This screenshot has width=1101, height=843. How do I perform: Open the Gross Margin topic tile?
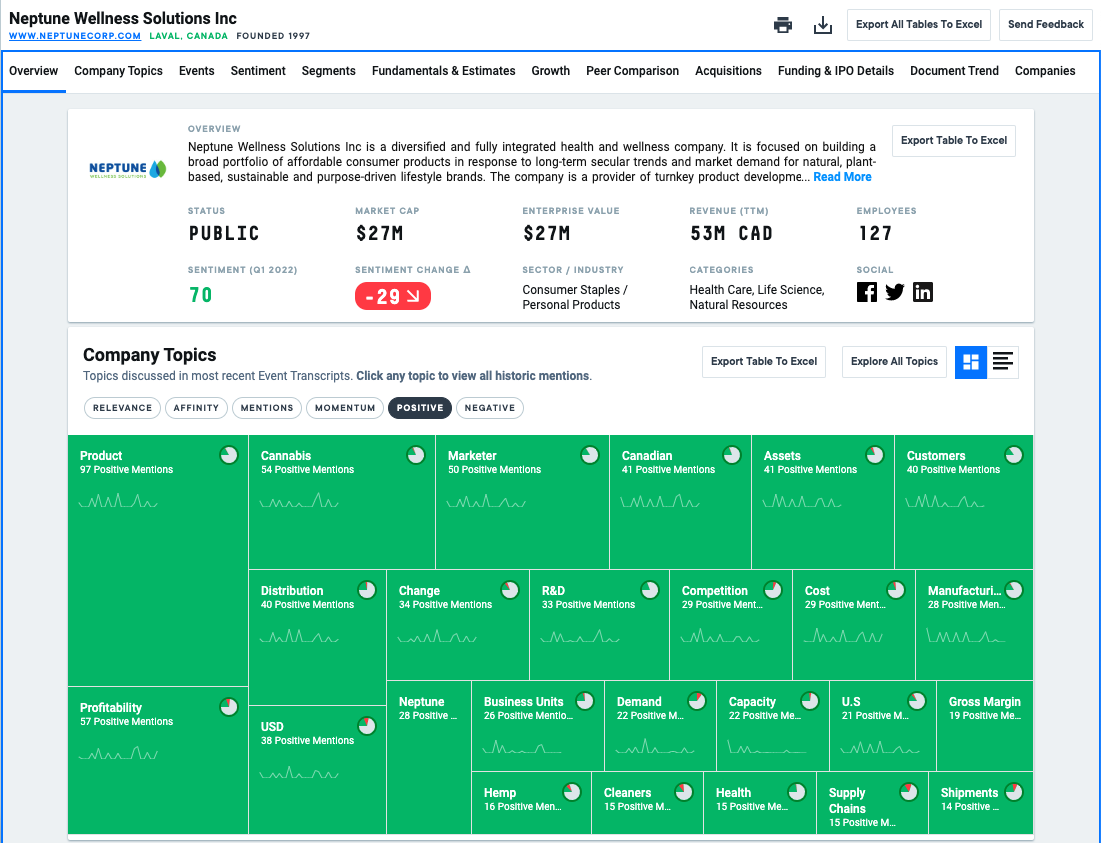click(984, 726)
